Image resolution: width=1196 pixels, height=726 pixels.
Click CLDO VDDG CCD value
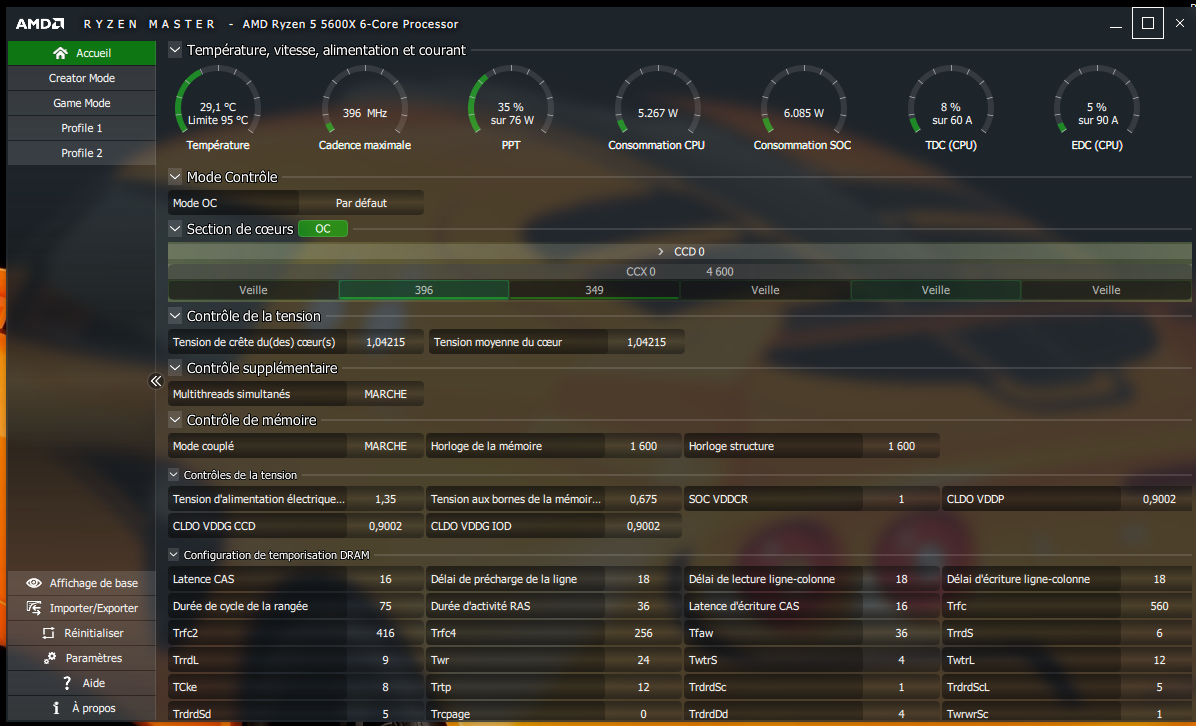point(385,525)
